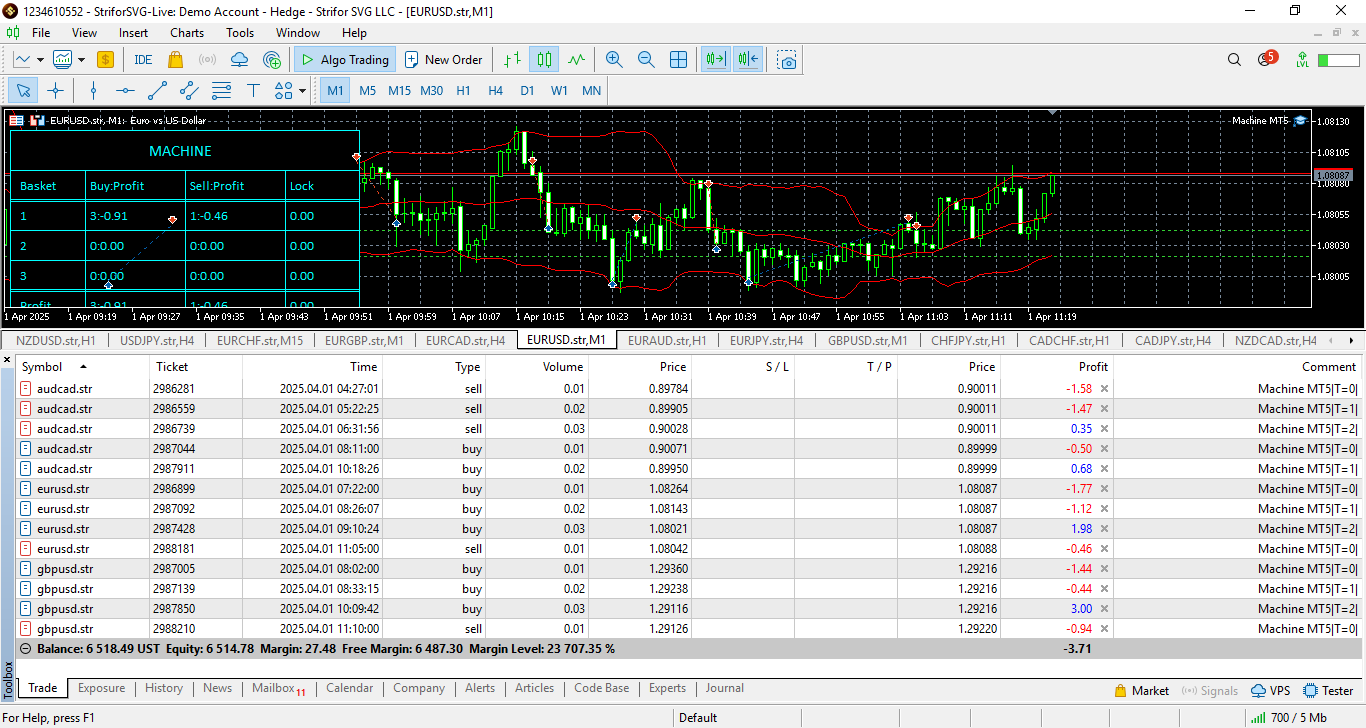Toggle the chart shift option
The height and width of the screenshot is (728, 1366).
click(x=748, y=60)
